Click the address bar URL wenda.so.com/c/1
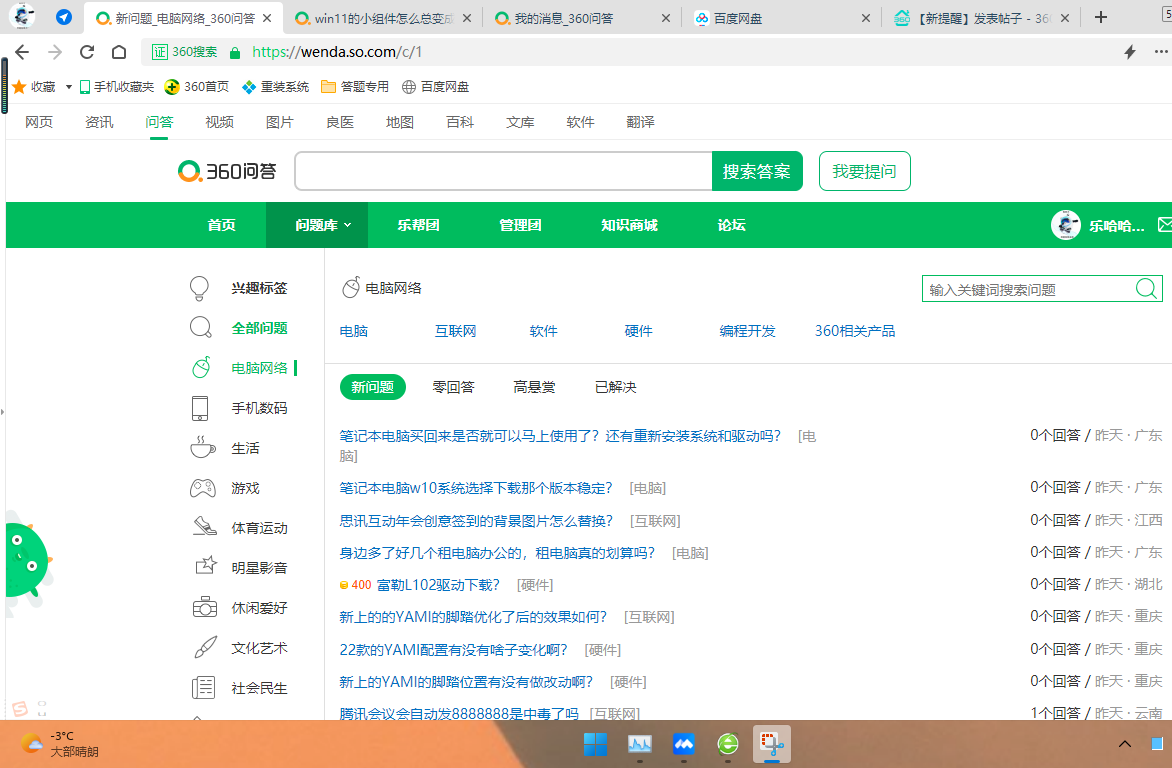 (337, 52)
